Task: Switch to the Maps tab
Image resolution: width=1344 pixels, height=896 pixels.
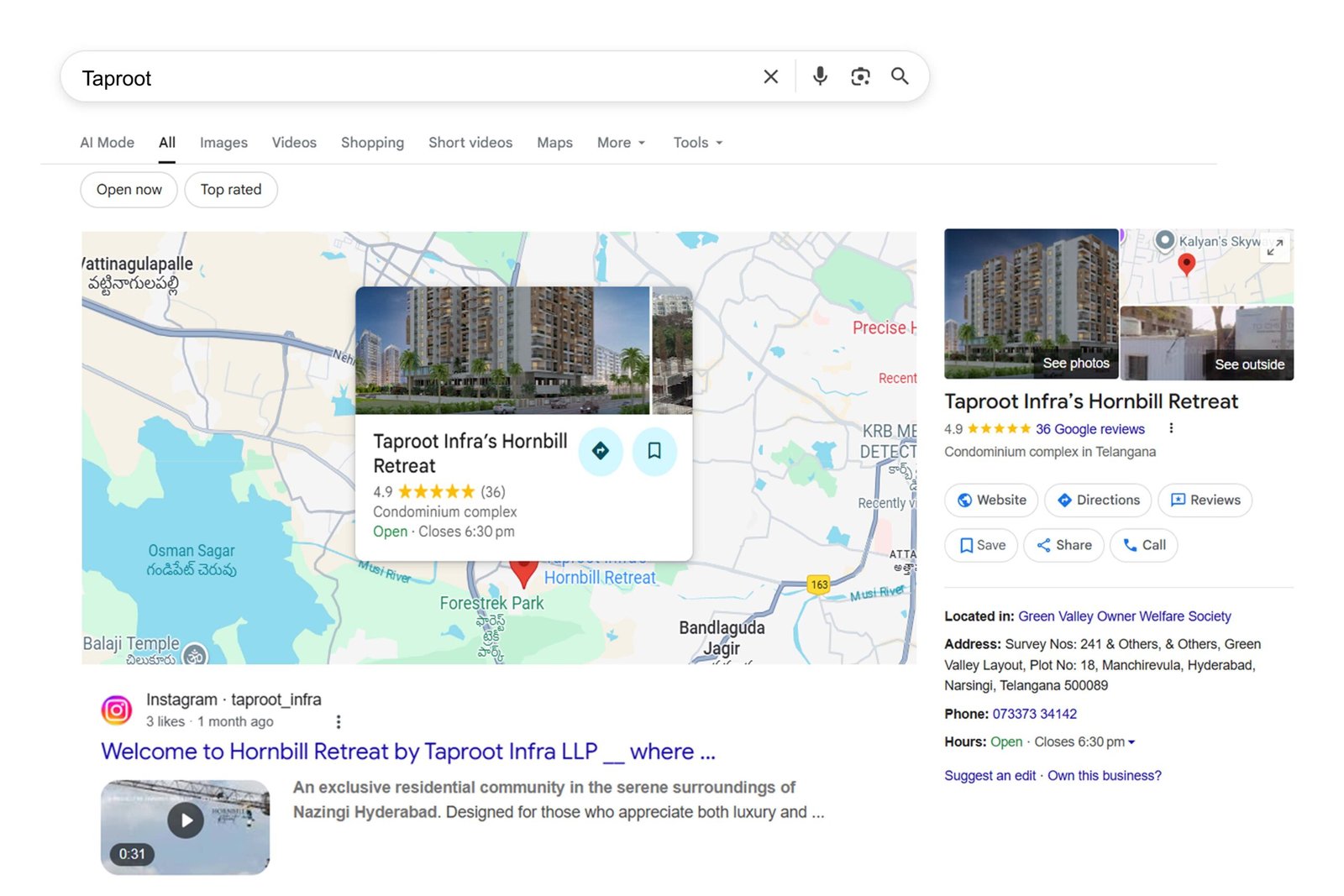Action: coord(554,143)
